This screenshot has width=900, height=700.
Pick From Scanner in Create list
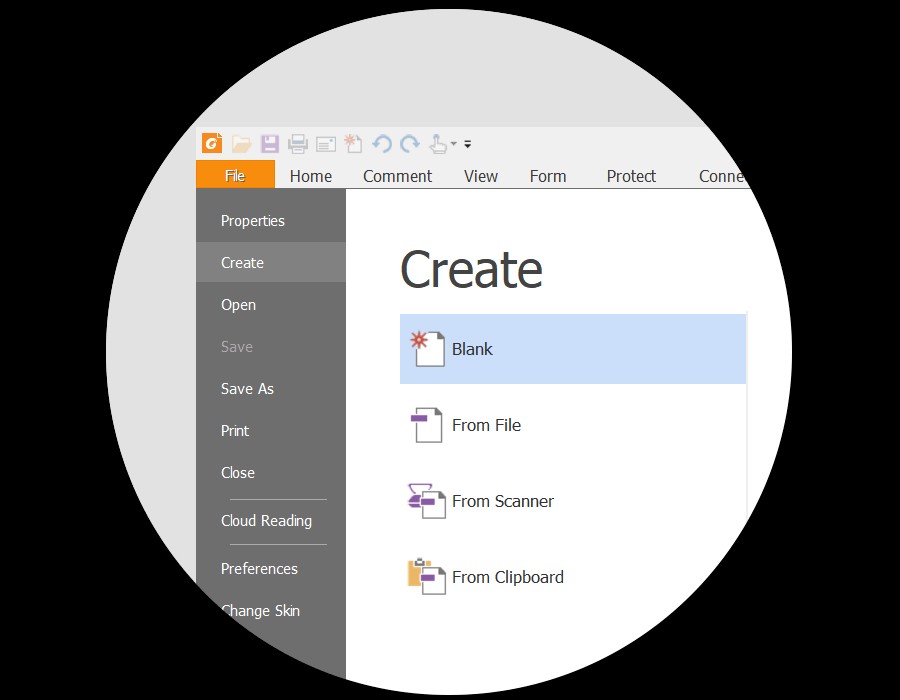coord(502,501)
